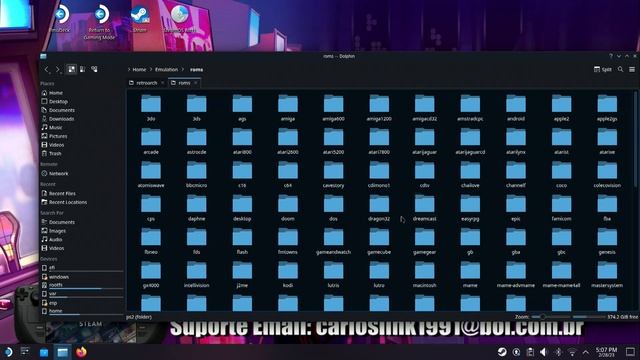Expand the chevron after Emulation breadcrumb
640x360 pixels.
pos(183,69)
